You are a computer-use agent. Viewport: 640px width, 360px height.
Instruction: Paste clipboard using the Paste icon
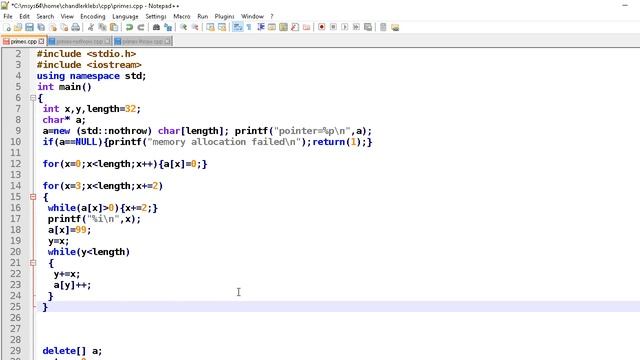pos(114,27)
